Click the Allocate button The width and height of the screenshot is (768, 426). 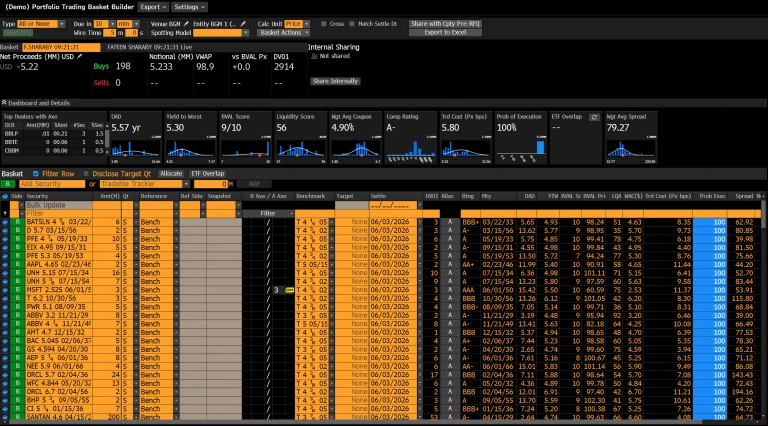pyautogui.click(x=171, y=173)
